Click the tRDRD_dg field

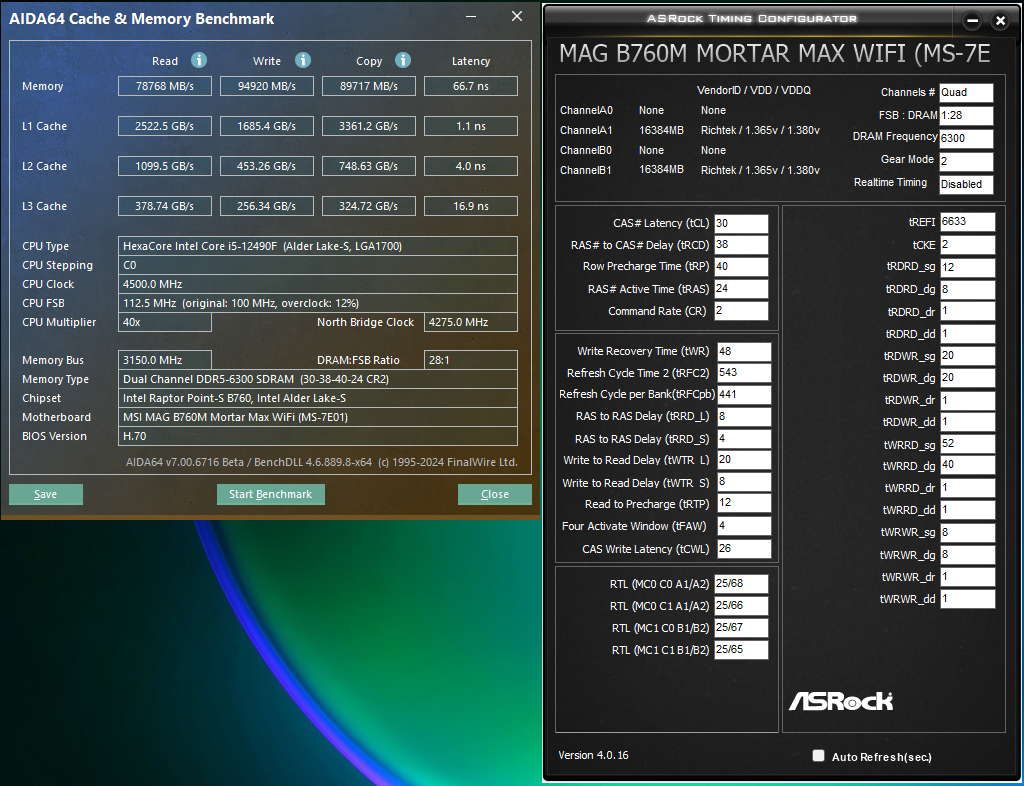click(x=967, y=289)
